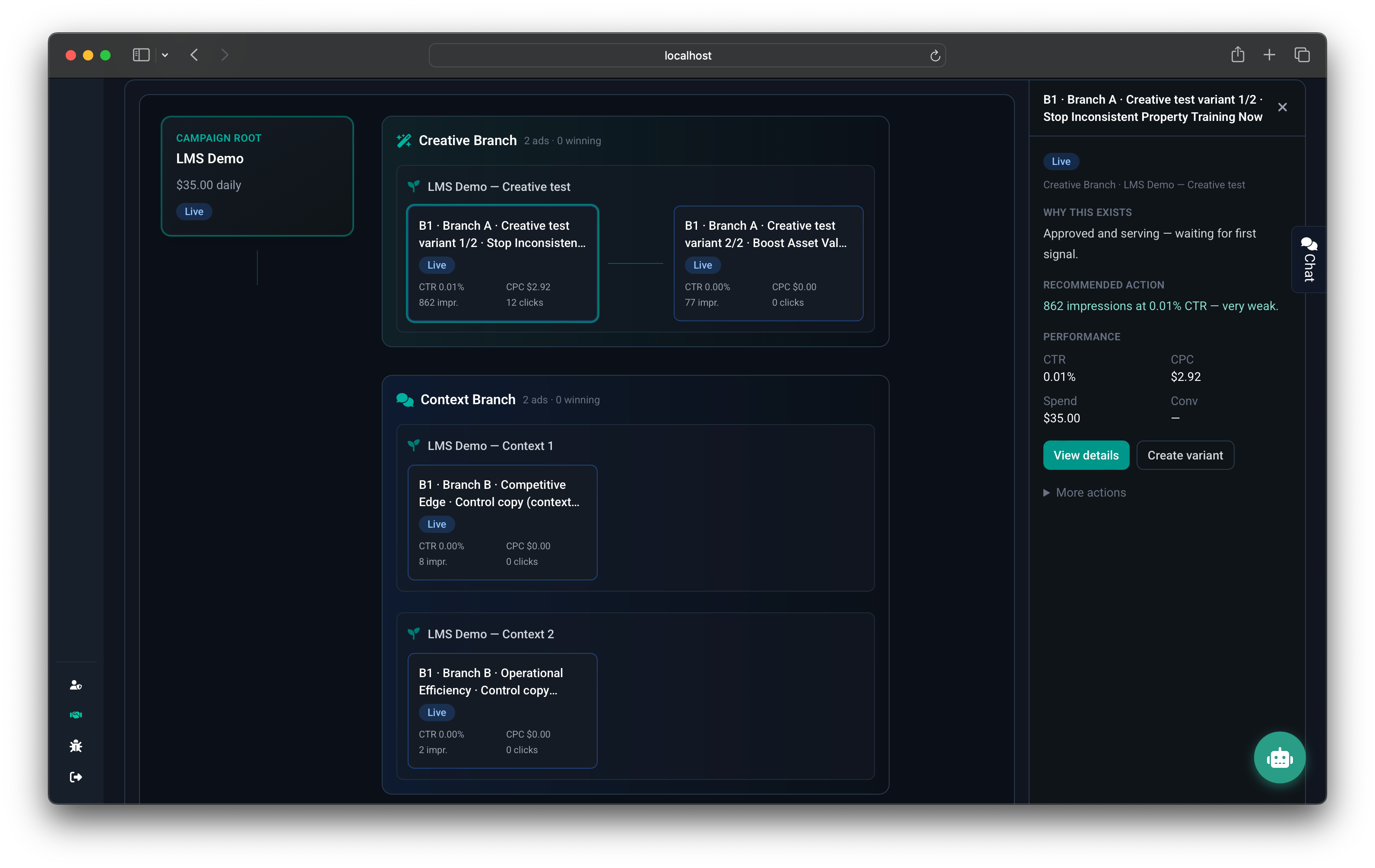Viewport: 1375px width, 868px height.
Task: Open the chatbot assistant floating button
Action: [1279, 757]
